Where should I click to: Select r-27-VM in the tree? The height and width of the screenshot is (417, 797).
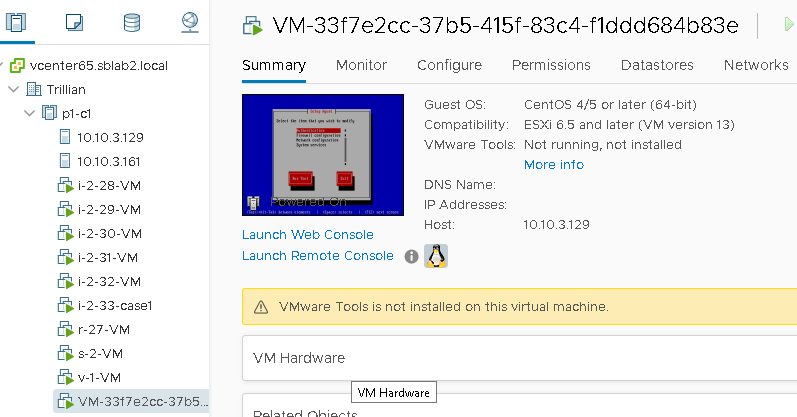(104, 330)
